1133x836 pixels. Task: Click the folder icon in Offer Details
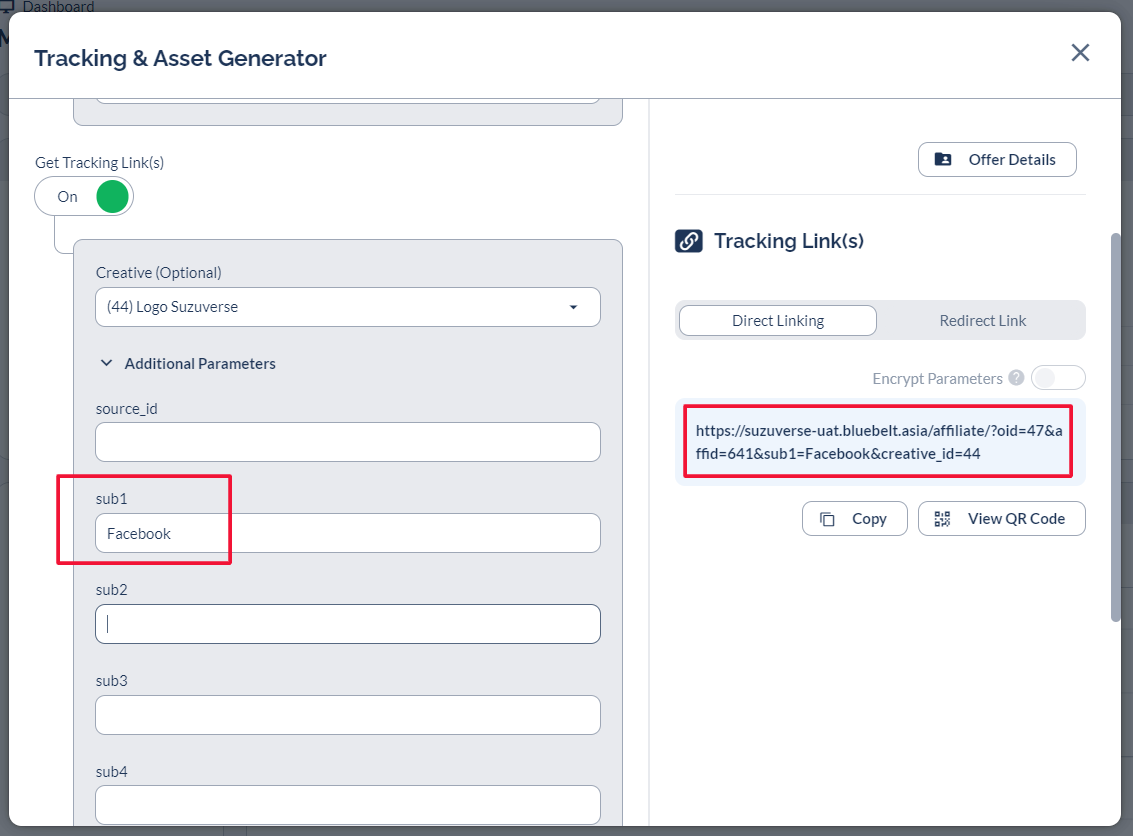(943, 160)
